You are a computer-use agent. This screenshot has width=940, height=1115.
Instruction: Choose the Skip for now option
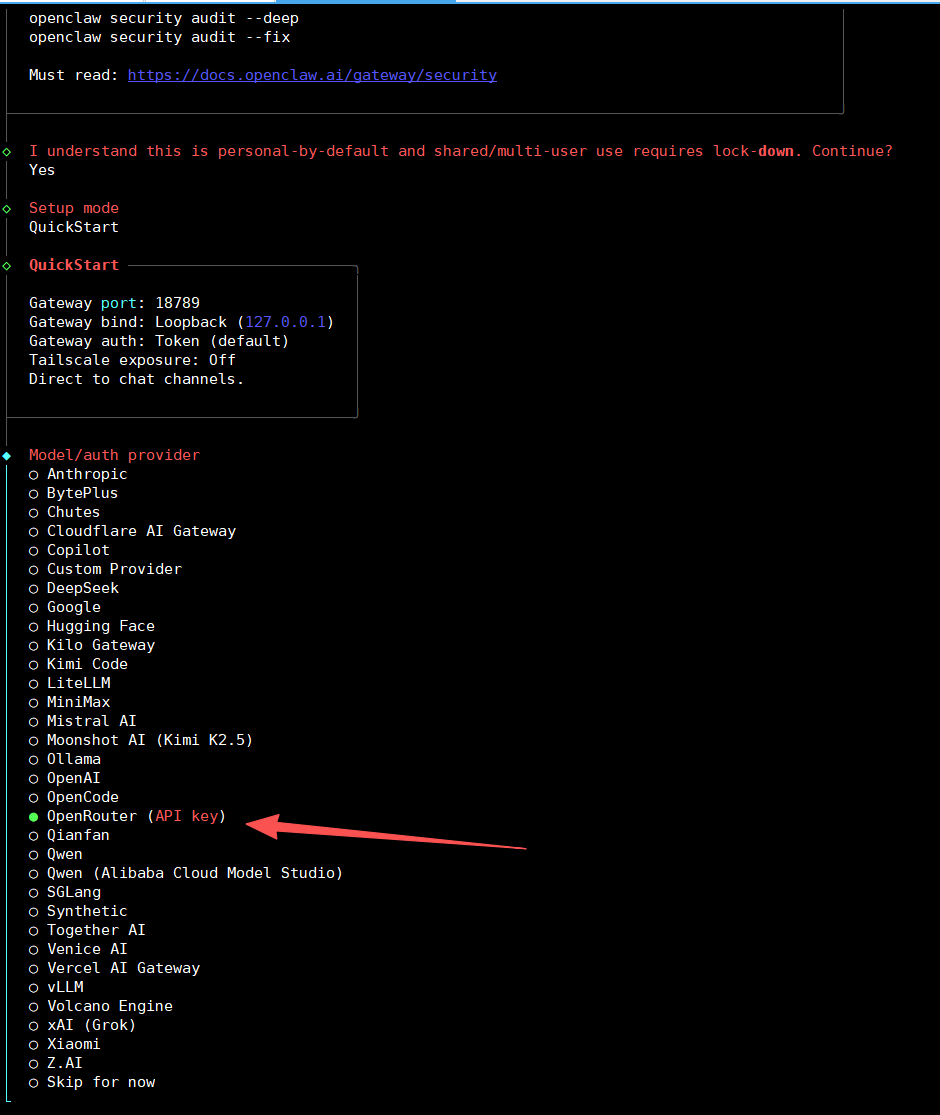[92, 1082]
